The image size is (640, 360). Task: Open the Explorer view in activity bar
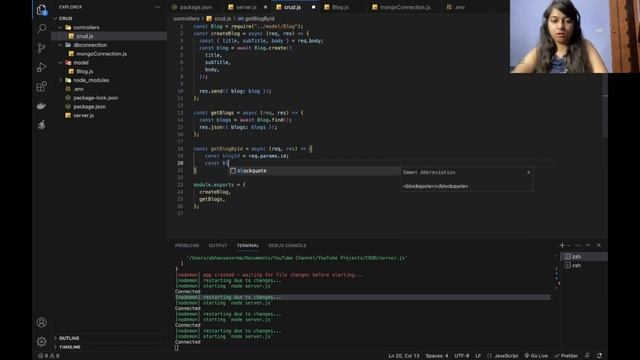[41, 10]
